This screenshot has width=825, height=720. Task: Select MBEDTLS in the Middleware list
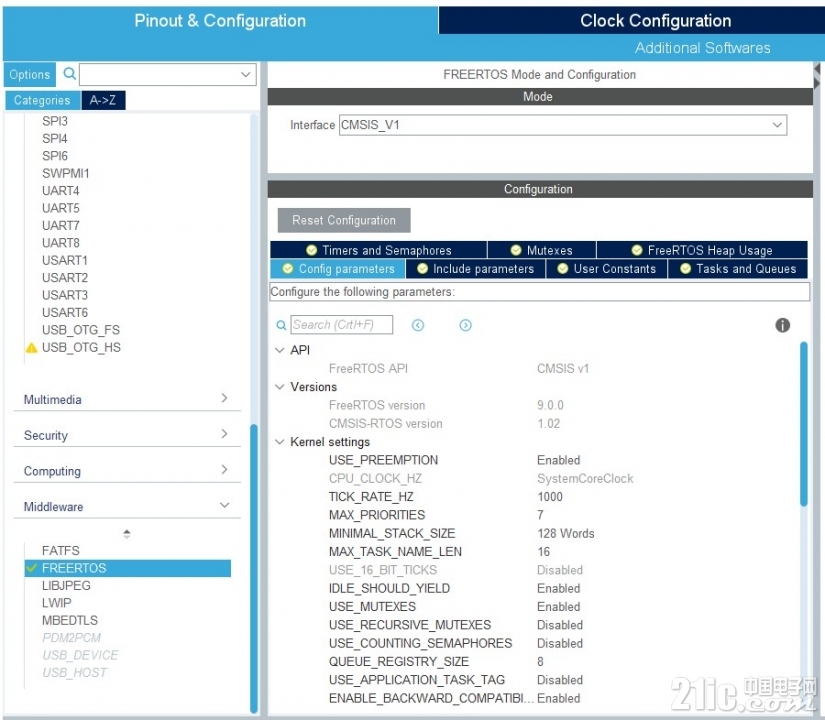tap(70, 620)
